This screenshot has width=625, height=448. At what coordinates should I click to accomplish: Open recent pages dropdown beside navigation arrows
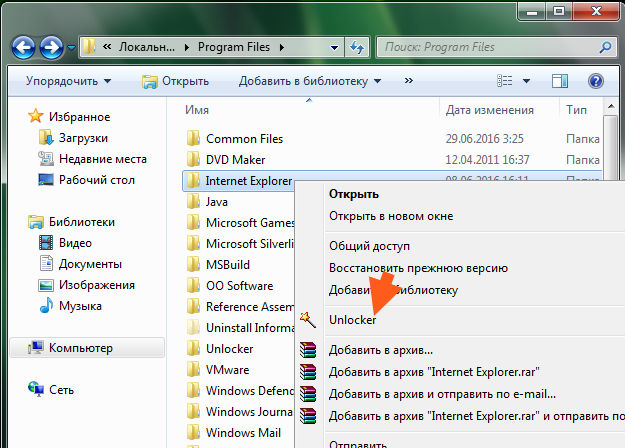tap(71, 48)
